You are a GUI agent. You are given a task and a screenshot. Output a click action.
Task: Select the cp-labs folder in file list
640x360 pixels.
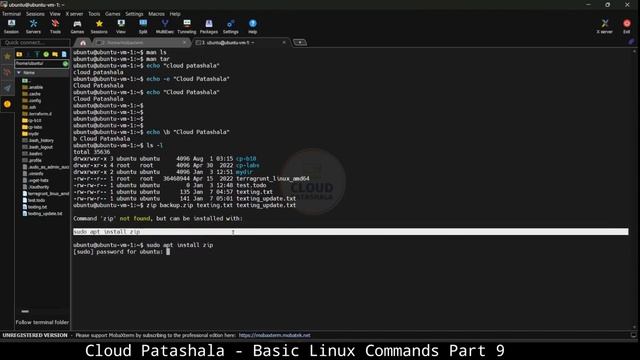32,127
